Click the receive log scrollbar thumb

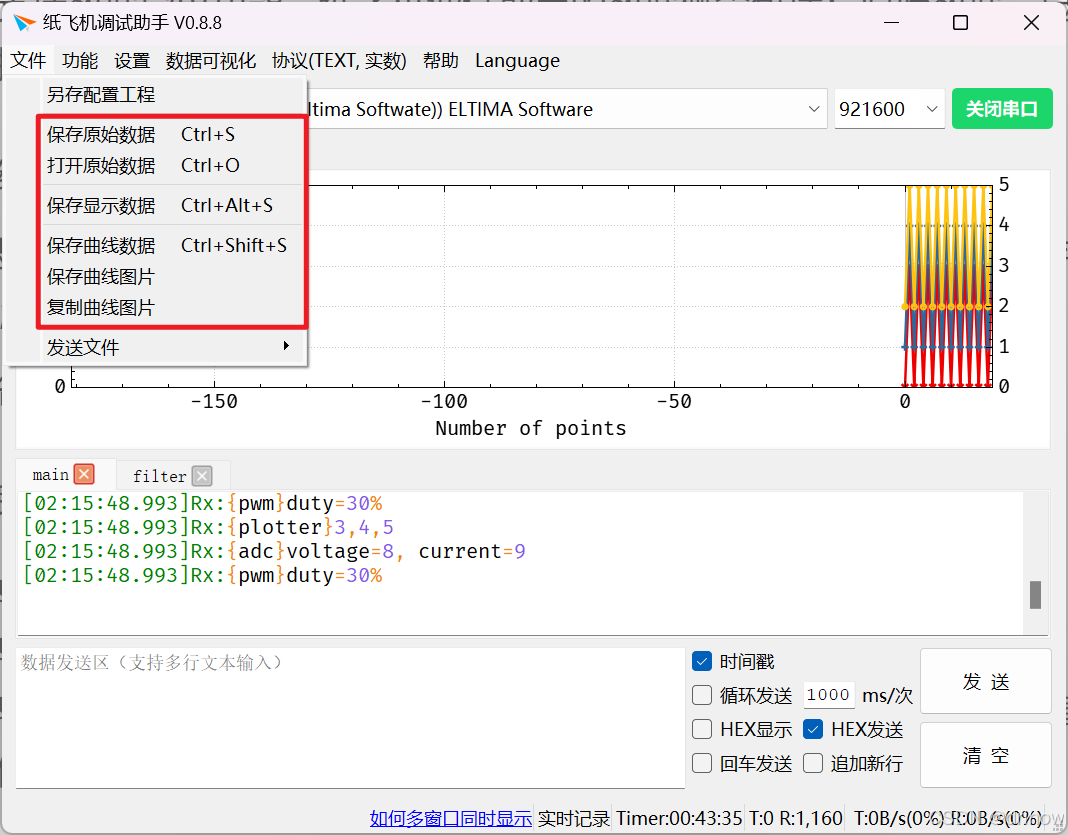1035,595
